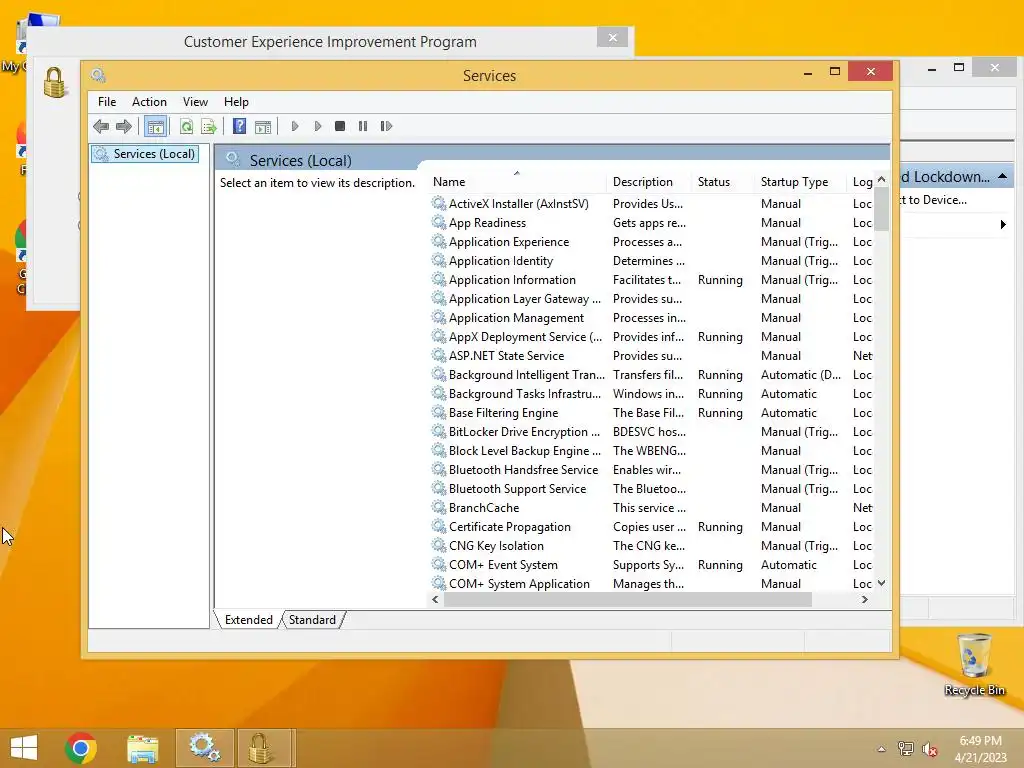Click the Export List toolbar icon

pyautogui.click(x=209, y=126)
